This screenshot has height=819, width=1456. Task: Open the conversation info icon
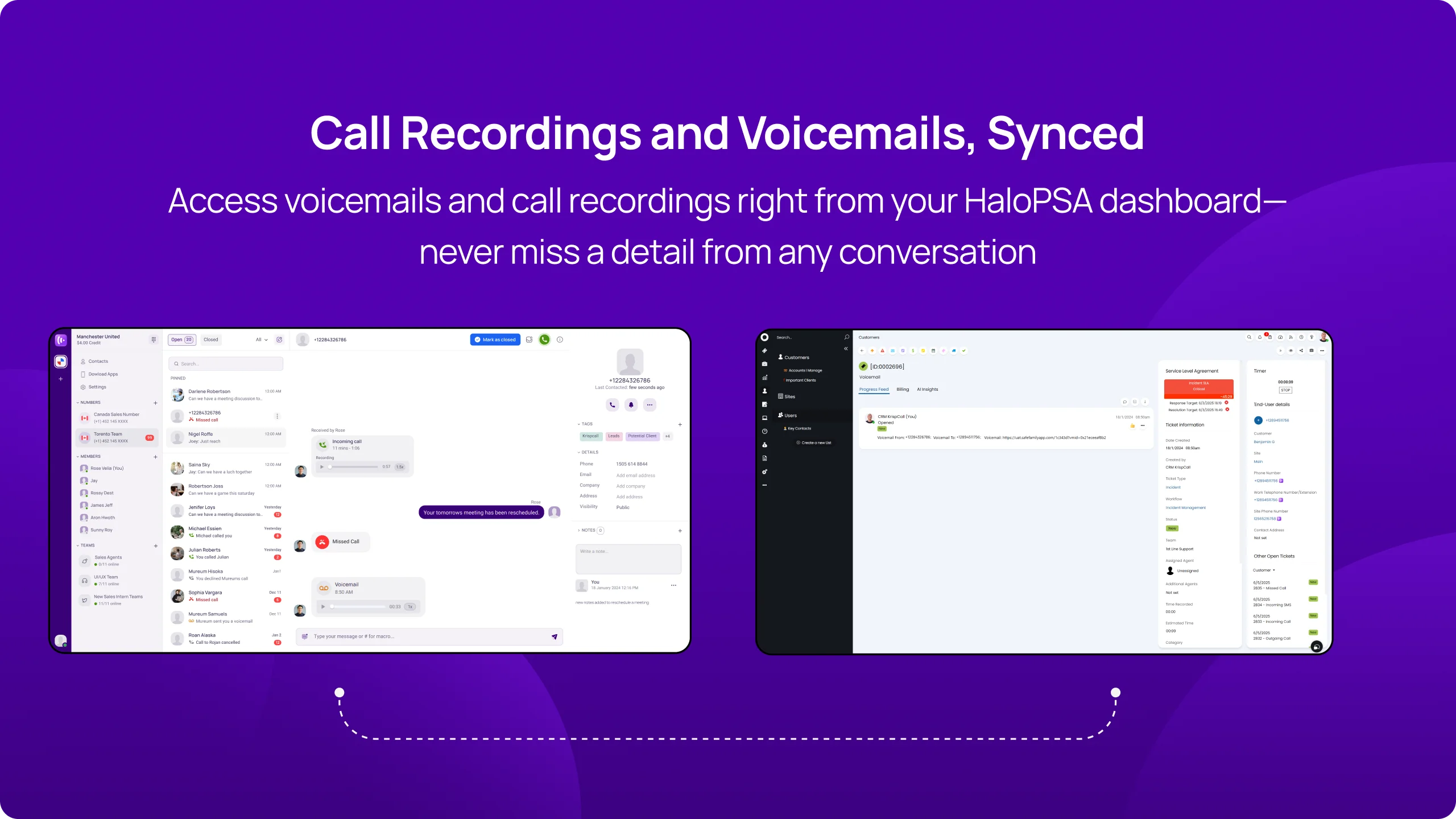tap(560, 340)
